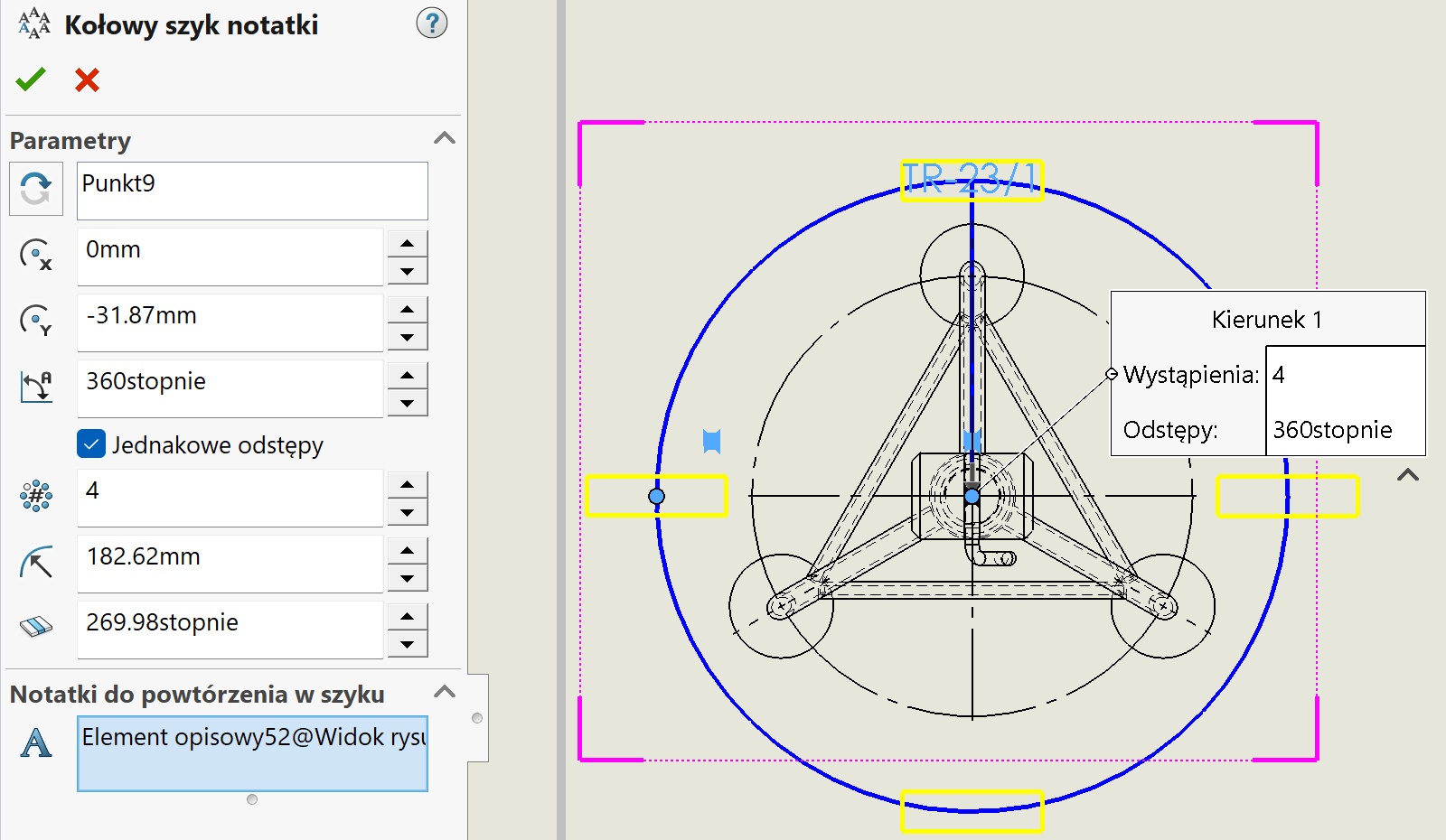
Task: Open help via the question mark icon
Action: (x=431, y=23)
